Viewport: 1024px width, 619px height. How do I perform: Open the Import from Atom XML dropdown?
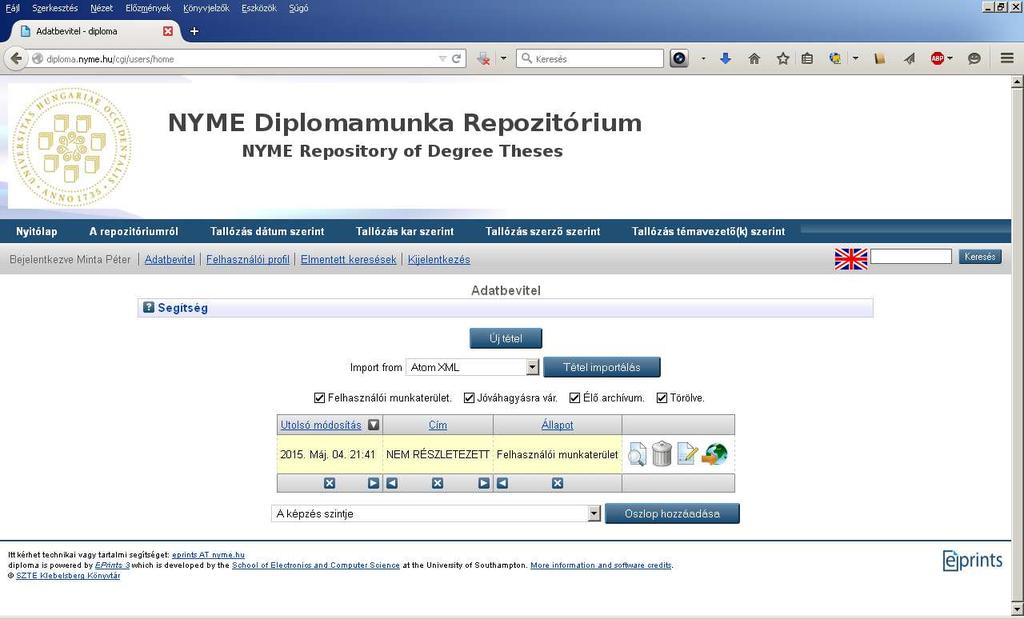(x=472, y=367)
